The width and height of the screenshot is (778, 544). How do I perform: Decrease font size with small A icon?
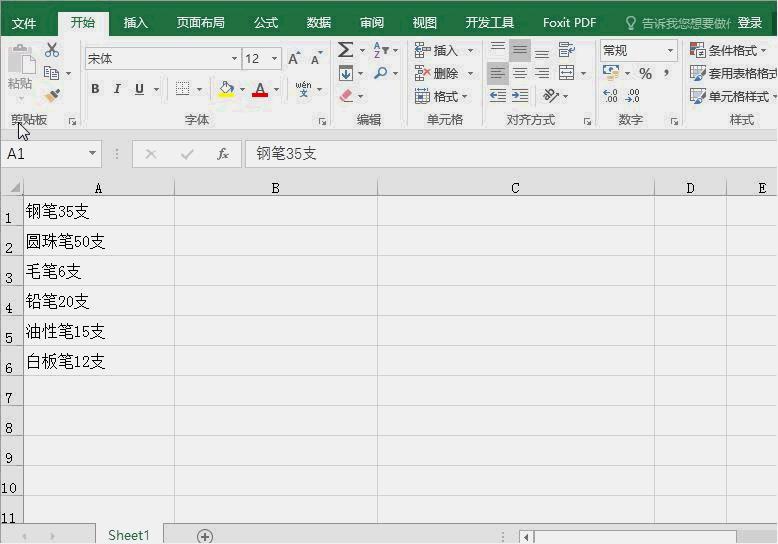tap(316, 59)
